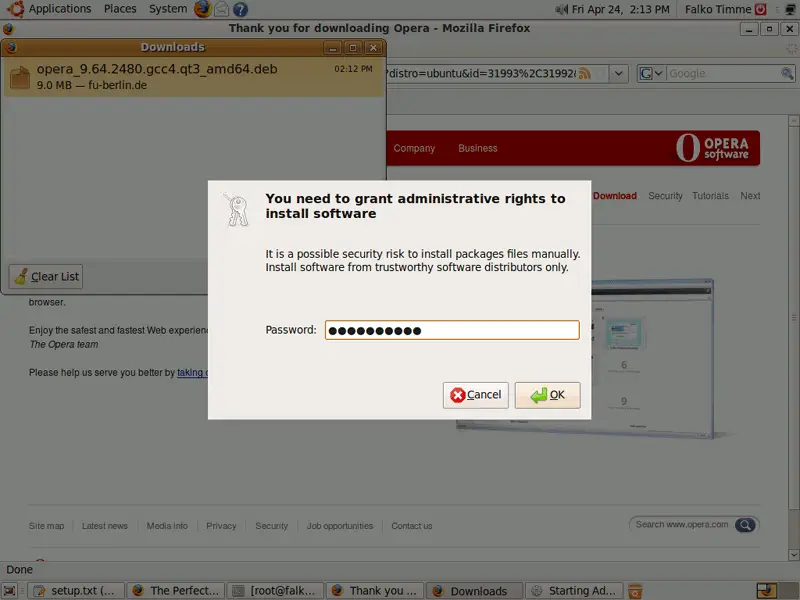Open the mail client launcher icon in top panel
Viewport: 800px width, 600px height.
221,9
